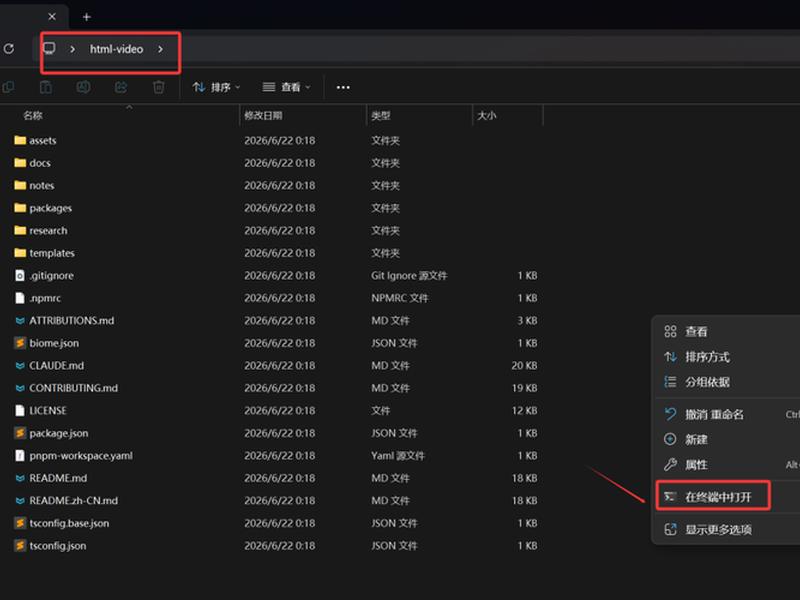Select the .npmrc file icon

point(20,298)
